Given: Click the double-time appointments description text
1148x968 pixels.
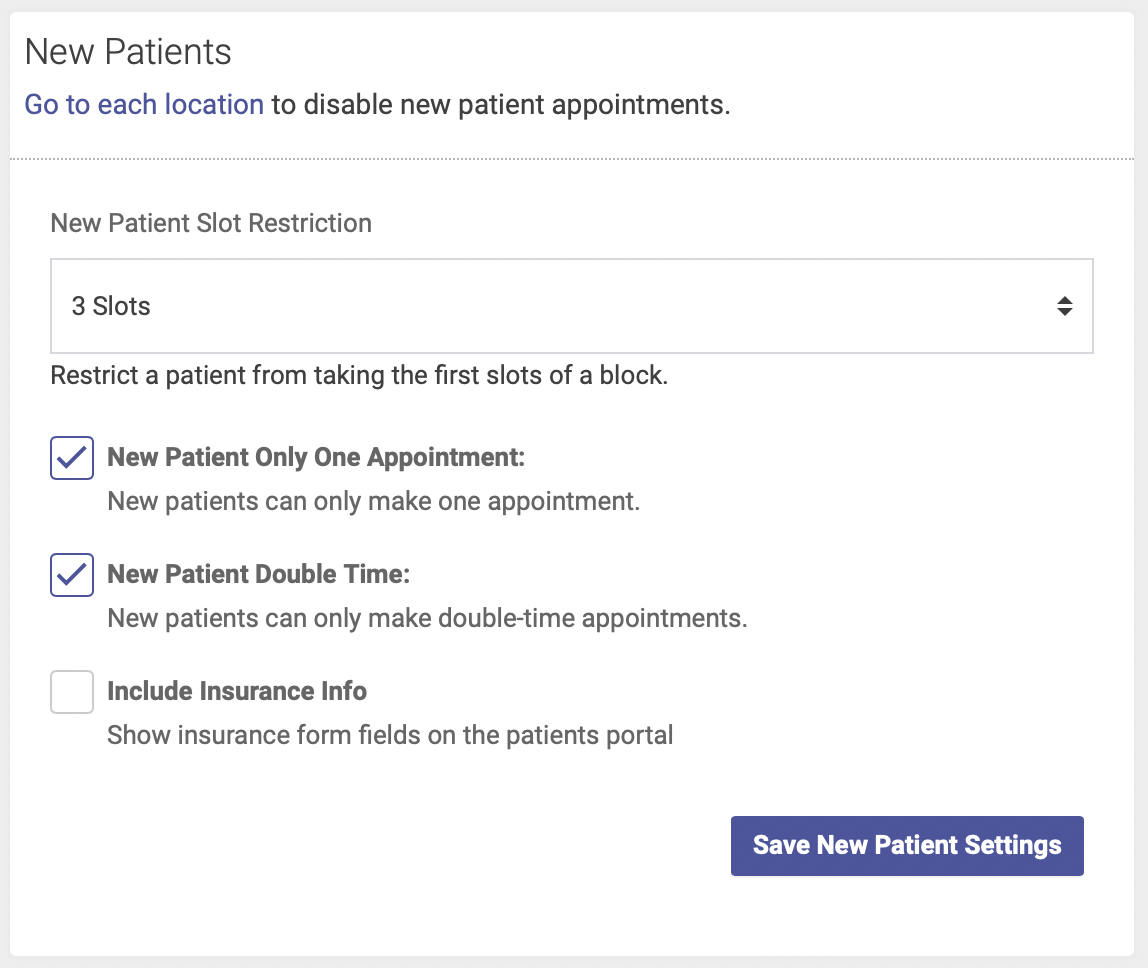Looking at the screenshot, I should pyautogui.click(x=428, y=619).
